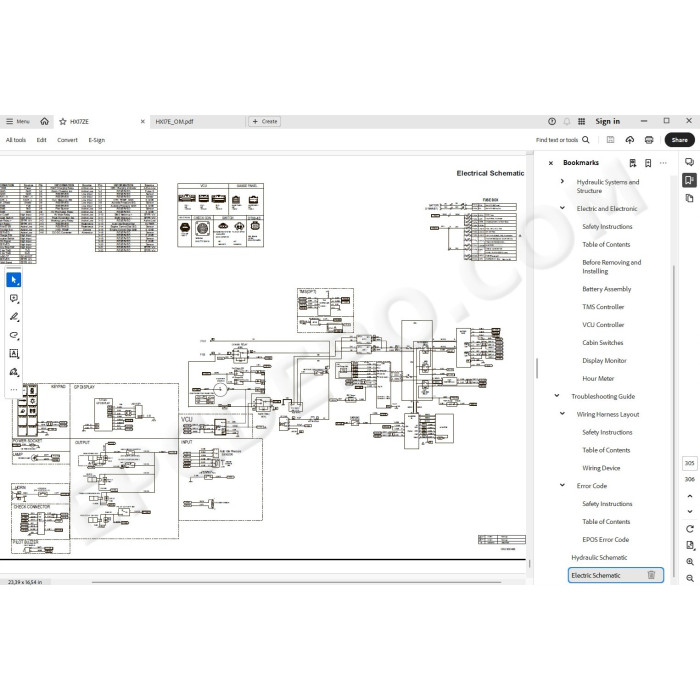Toggle the bookmarks panel icon
The width and height of the screenshot is (700, 700).
coord(689,180)
